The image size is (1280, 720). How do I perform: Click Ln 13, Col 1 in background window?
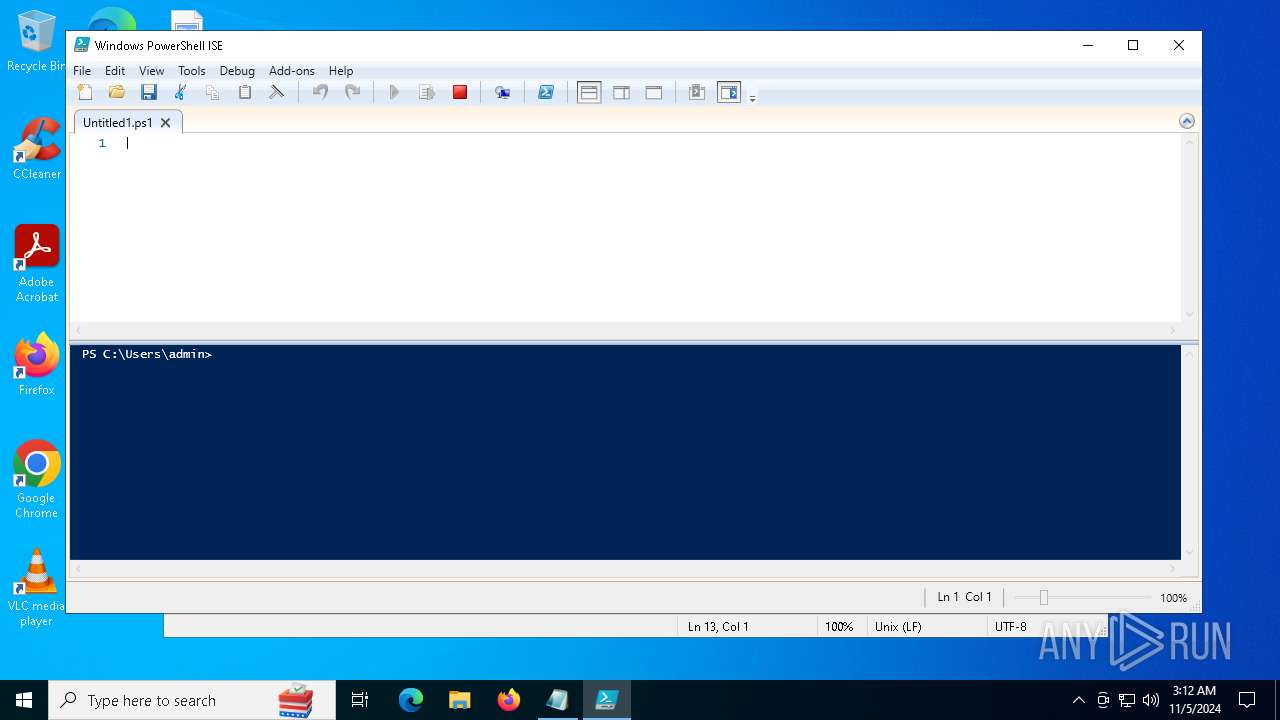pos(718,627)
